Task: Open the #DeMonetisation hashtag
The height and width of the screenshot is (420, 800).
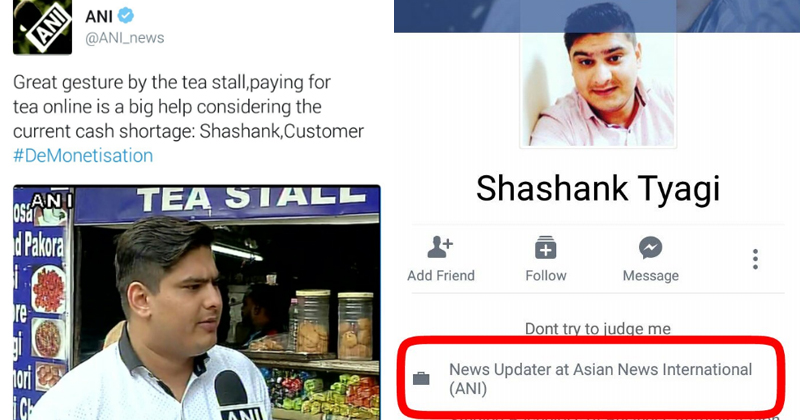Action: (83, 155)
